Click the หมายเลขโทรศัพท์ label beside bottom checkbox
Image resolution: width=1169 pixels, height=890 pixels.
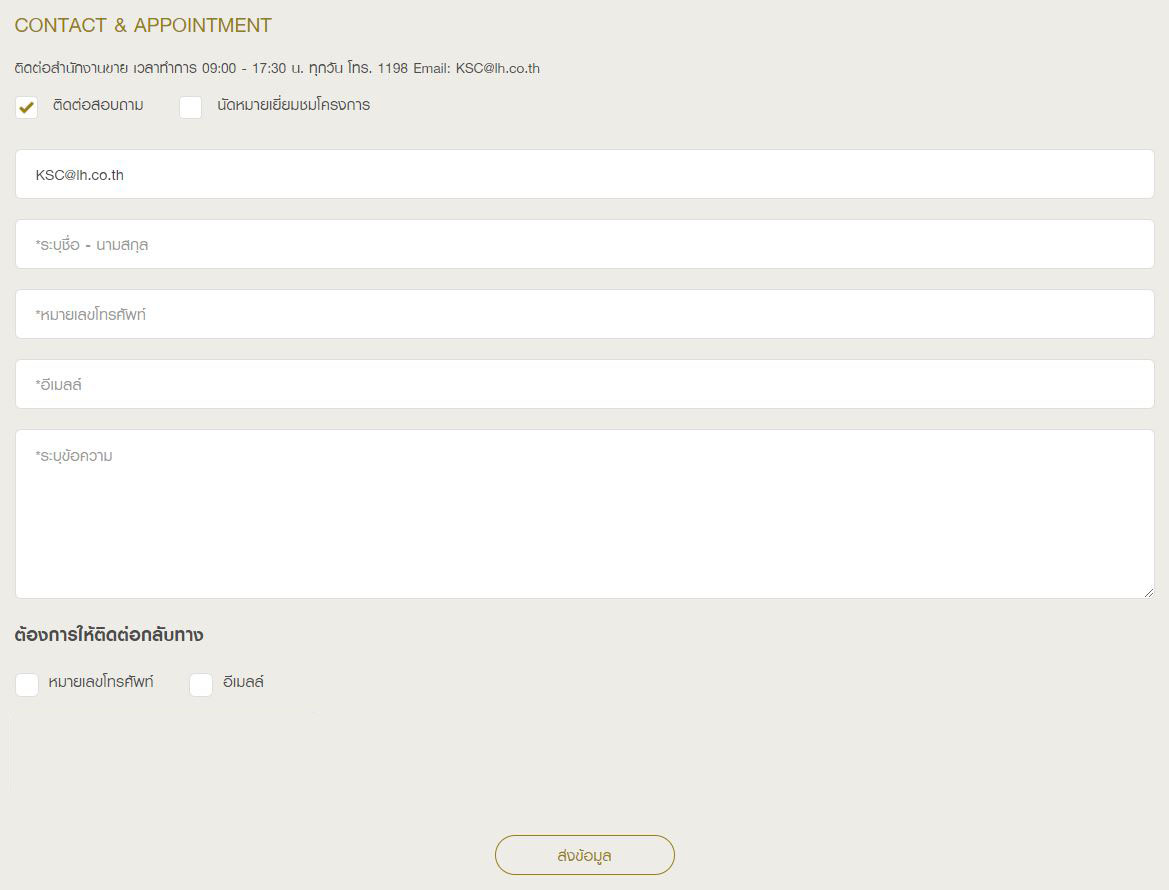[x=101, y=683]
